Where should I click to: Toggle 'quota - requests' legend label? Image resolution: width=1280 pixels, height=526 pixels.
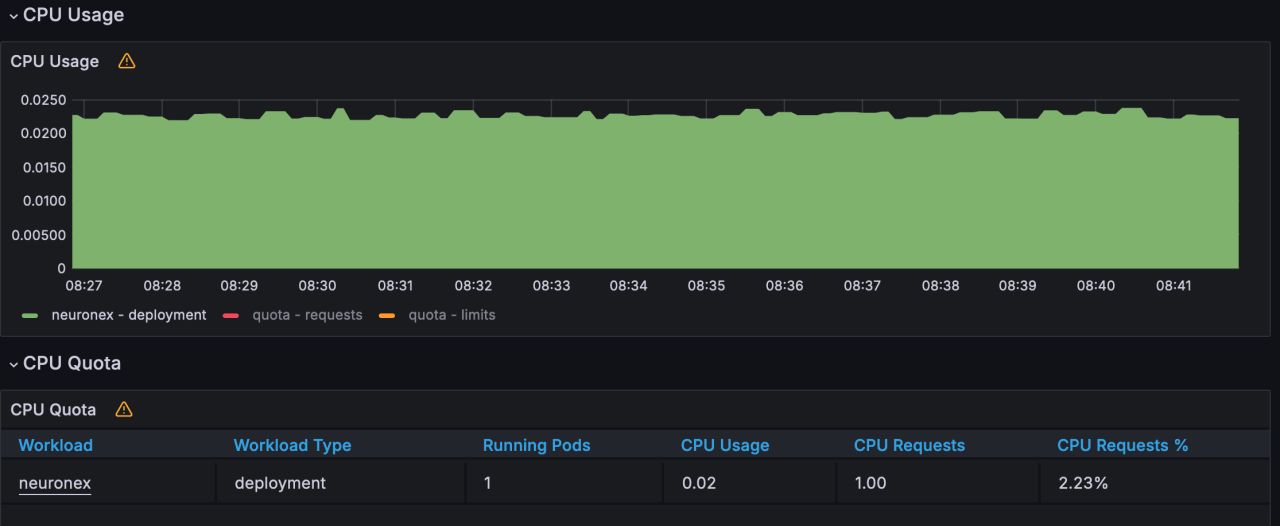point(307,315)
